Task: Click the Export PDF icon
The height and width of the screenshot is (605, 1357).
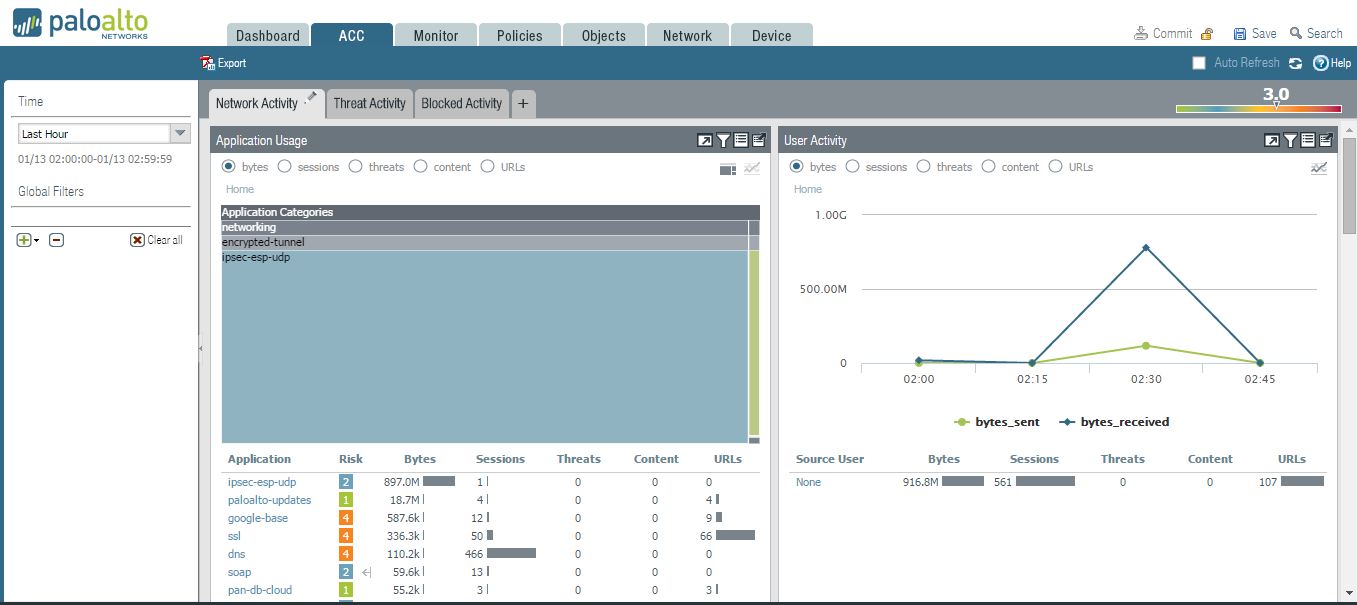Action: (208, 63)
